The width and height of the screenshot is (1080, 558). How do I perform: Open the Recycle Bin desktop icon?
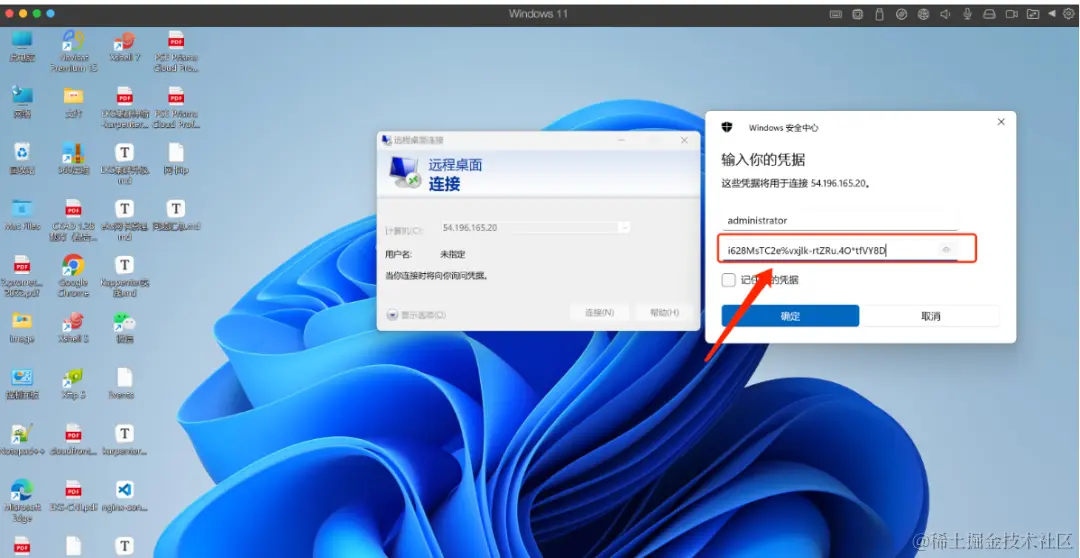coord(22,158)
